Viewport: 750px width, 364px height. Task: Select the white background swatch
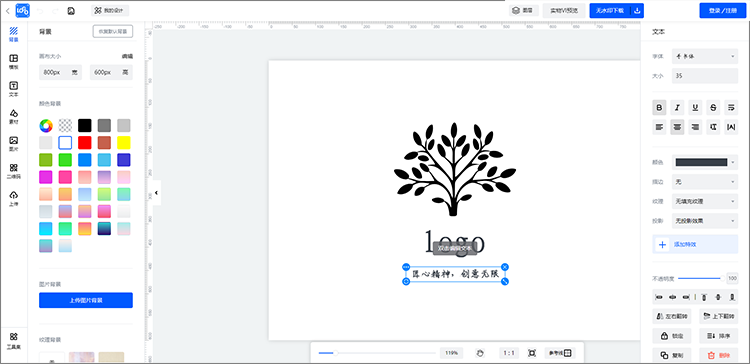pos(65,143)
